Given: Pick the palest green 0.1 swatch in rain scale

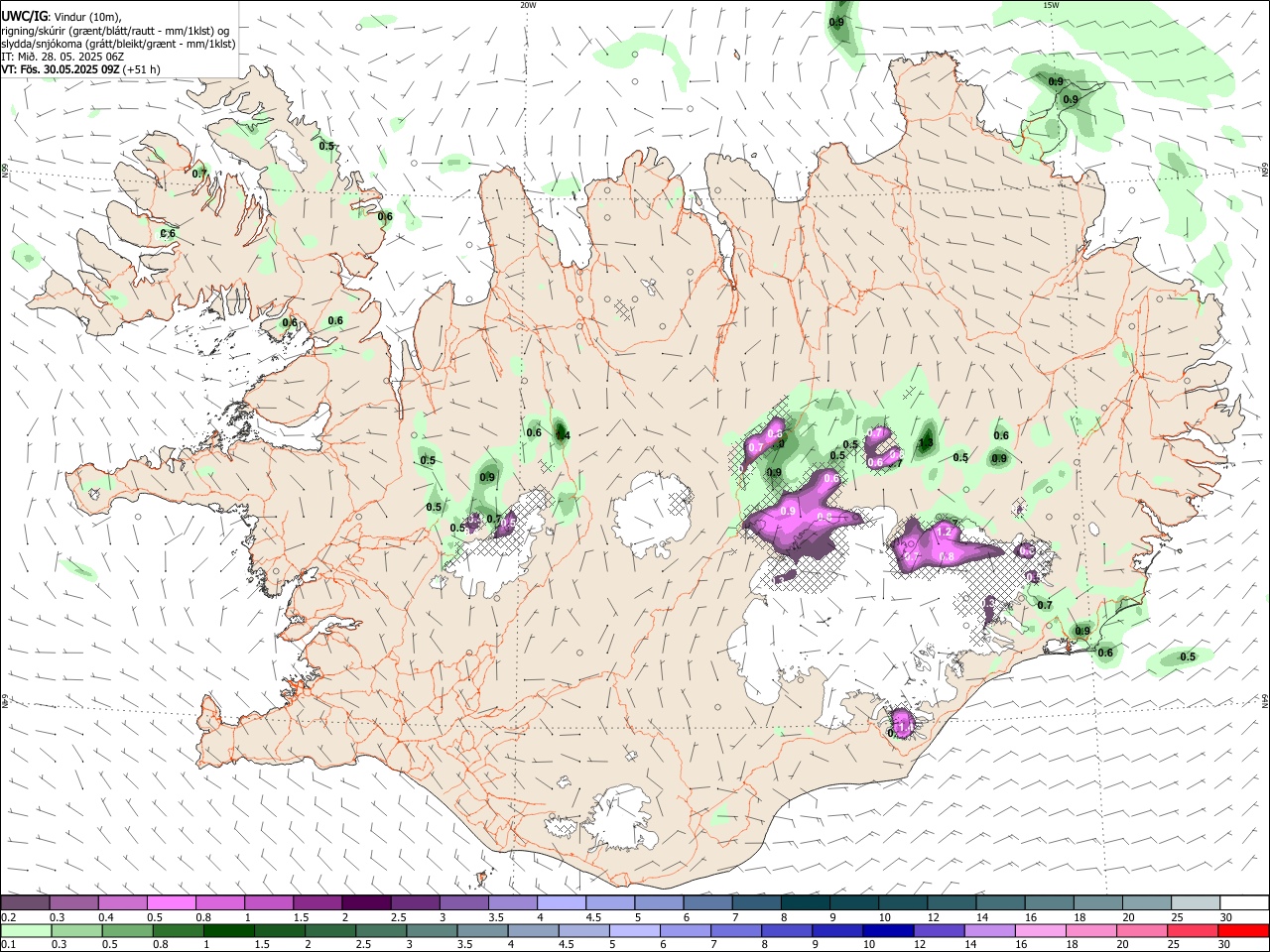Looking at the screenshot, I should [x=26, y=930].
